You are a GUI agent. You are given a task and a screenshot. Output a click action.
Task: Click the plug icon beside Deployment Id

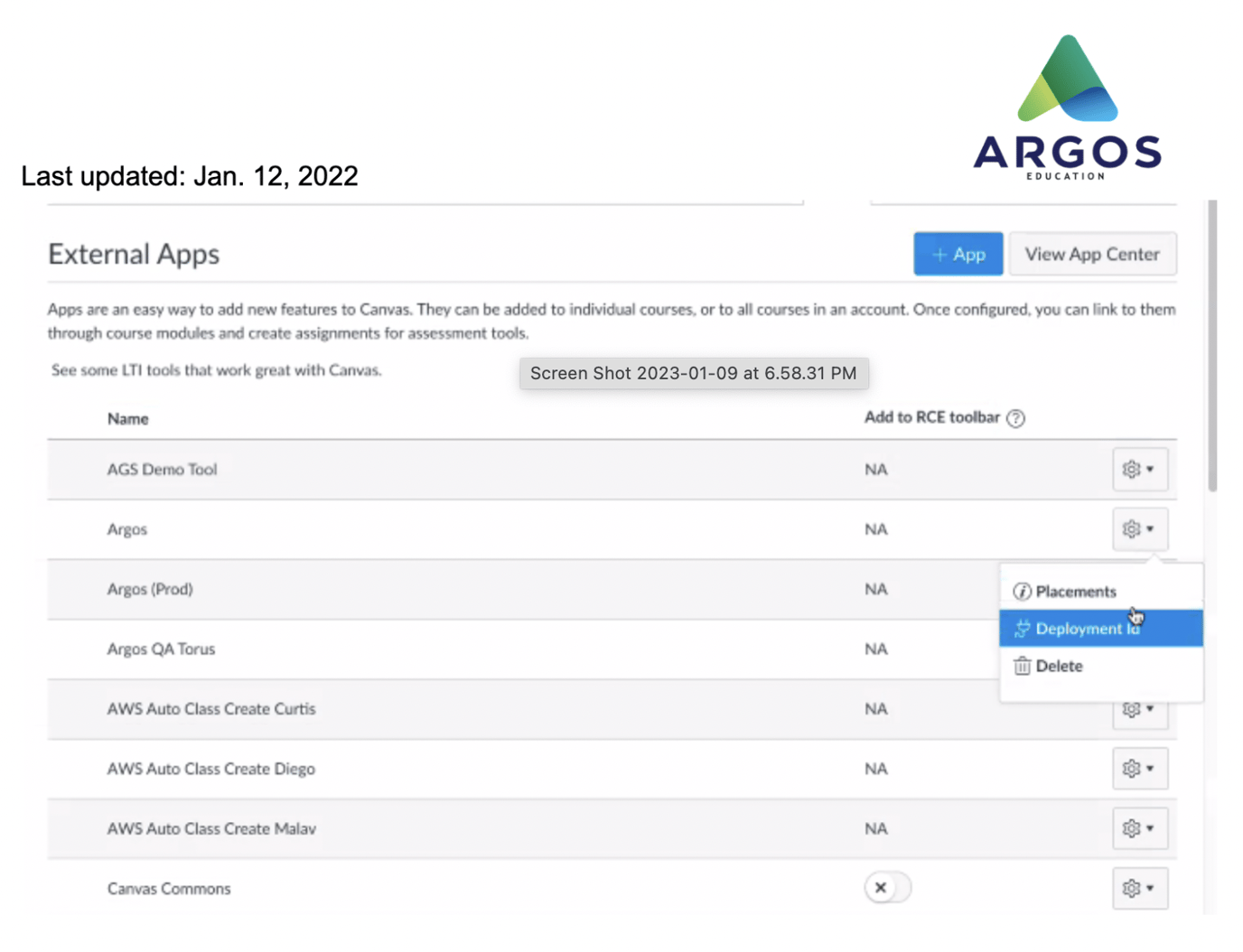point(1022,629)
